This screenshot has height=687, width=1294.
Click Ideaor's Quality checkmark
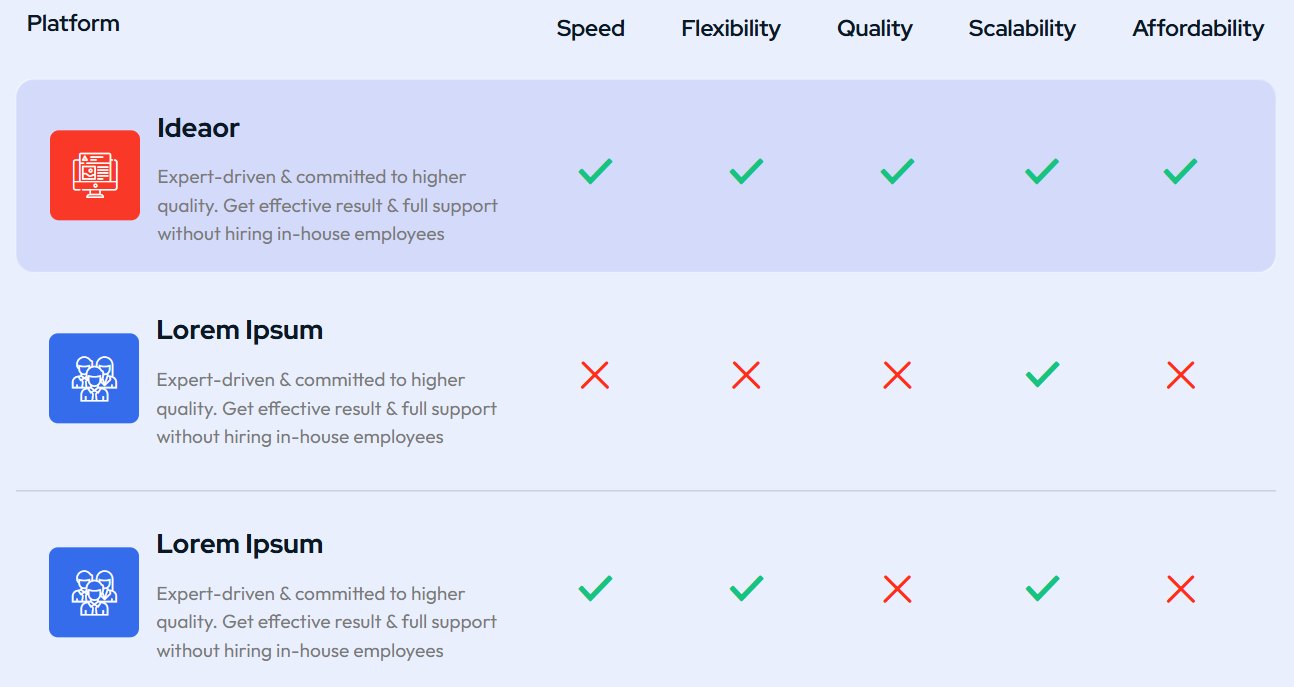(x=897, y=172)
